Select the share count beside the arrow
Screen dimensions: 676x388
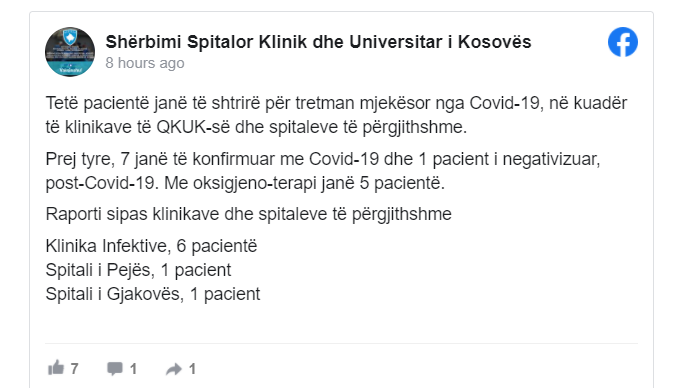[x=192, y=369]
